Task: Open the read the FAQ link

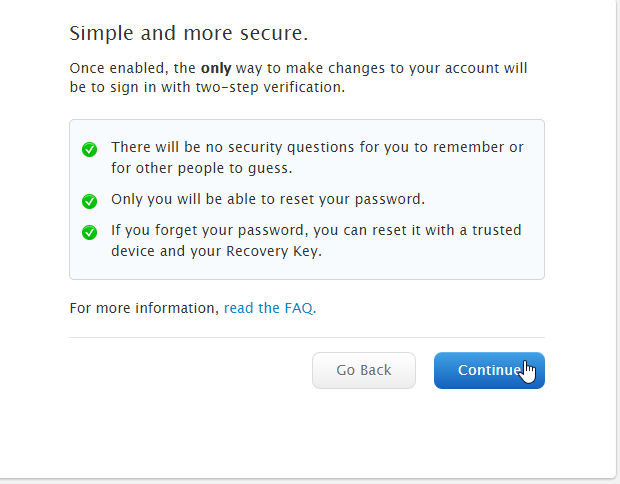Action: tap(270, 308)
